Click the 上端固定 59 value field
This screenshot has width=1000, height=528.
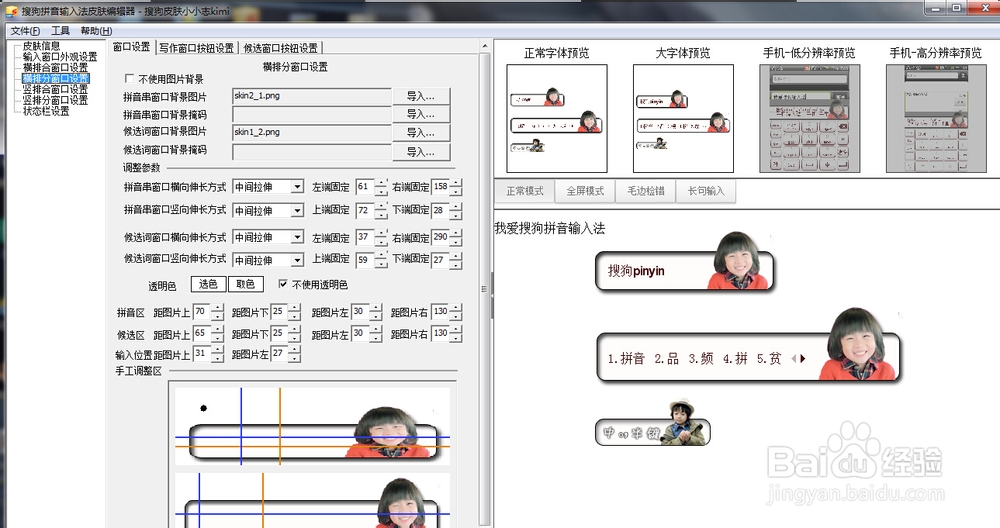tap(365, 260)
